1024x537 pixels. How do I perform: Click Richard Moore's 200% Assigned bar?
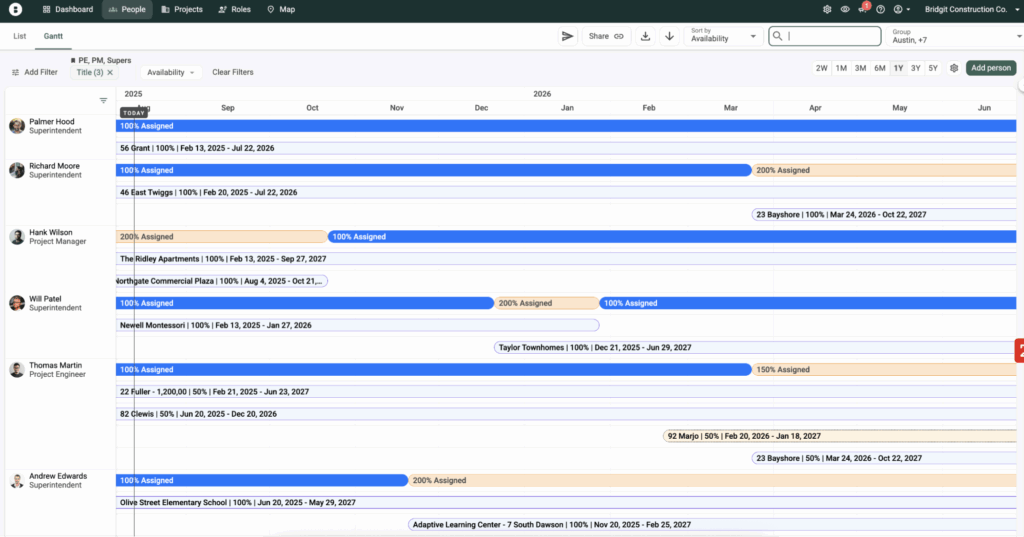(x=884, y=171)
